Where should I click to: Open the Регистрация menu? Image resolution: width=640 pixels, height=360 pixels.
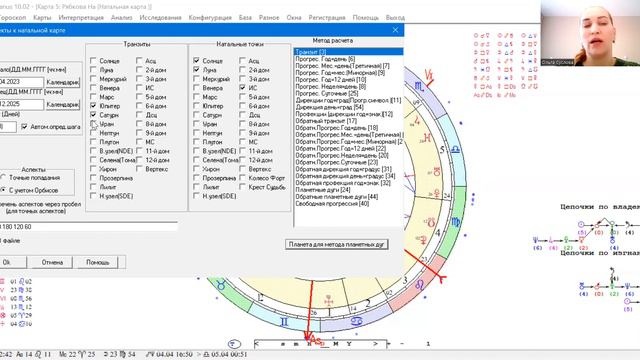327,18
